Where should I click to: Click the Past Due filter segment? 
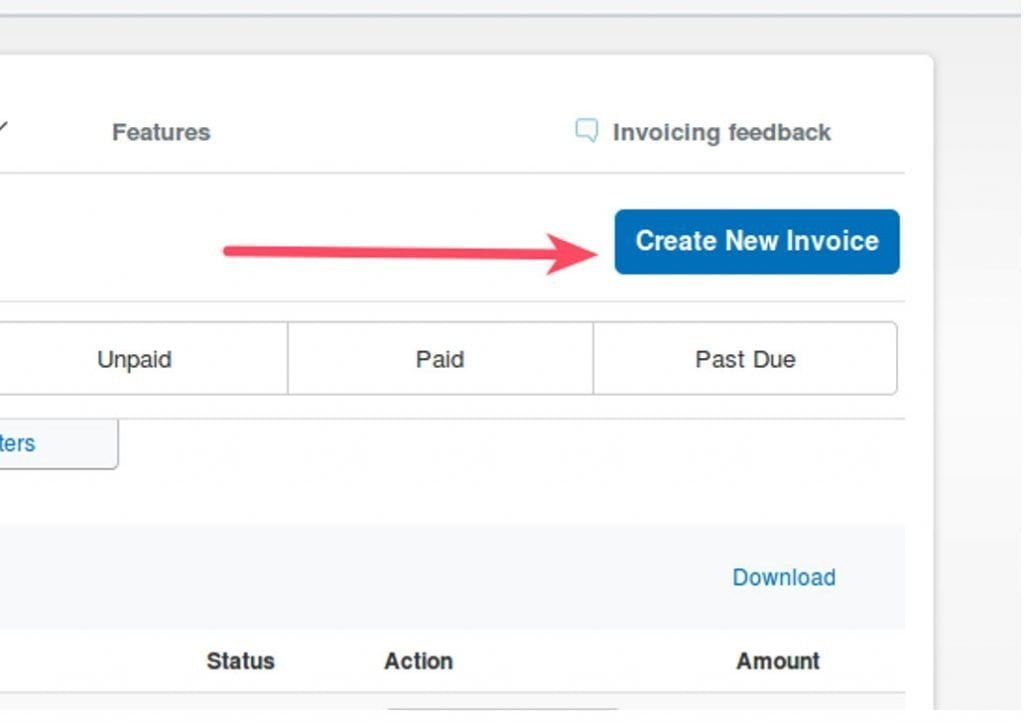745,359
